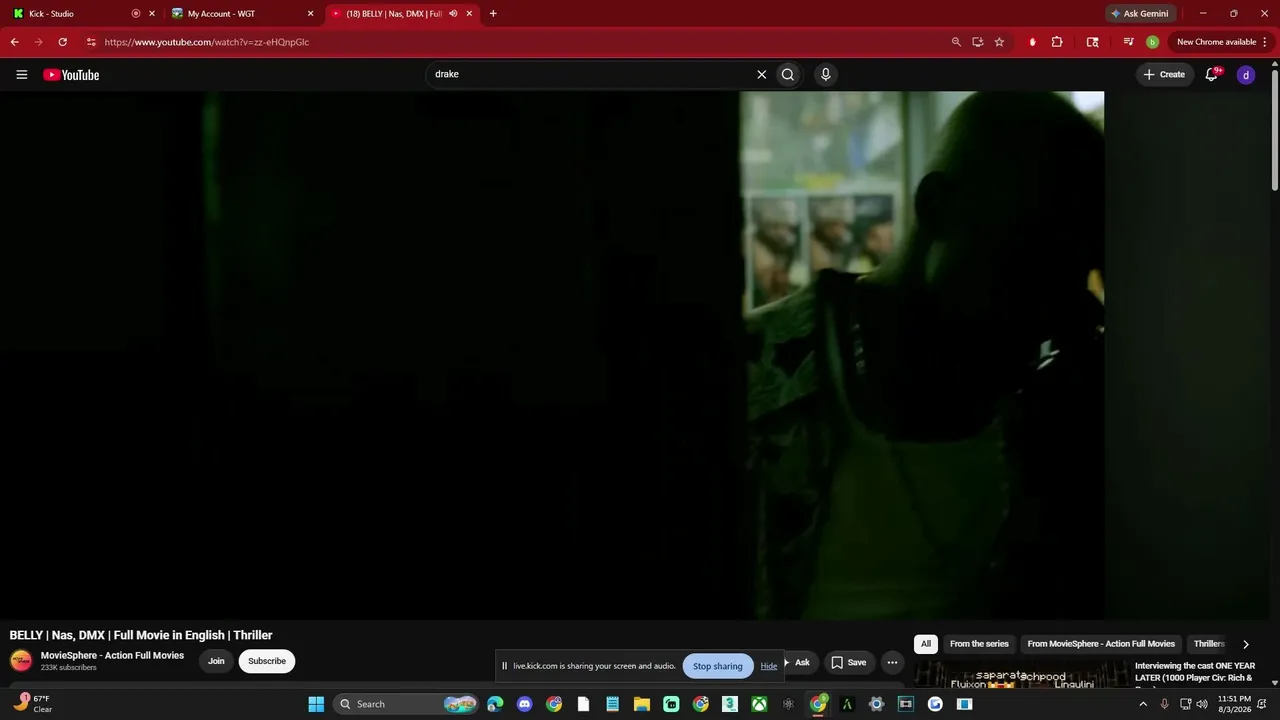
Task: Subscribe to MovieSphere channel
Action: [267, 661]
